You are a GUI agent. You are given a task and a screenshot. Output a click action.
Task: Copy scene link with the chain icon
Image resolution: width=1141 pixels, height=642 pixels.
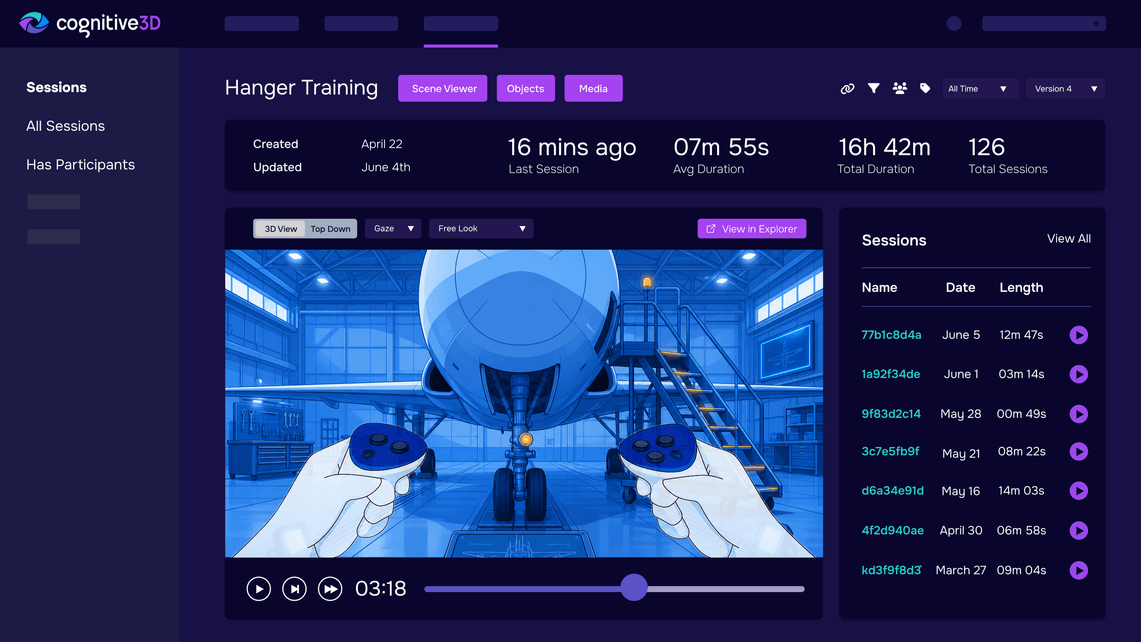coord(847,89)
